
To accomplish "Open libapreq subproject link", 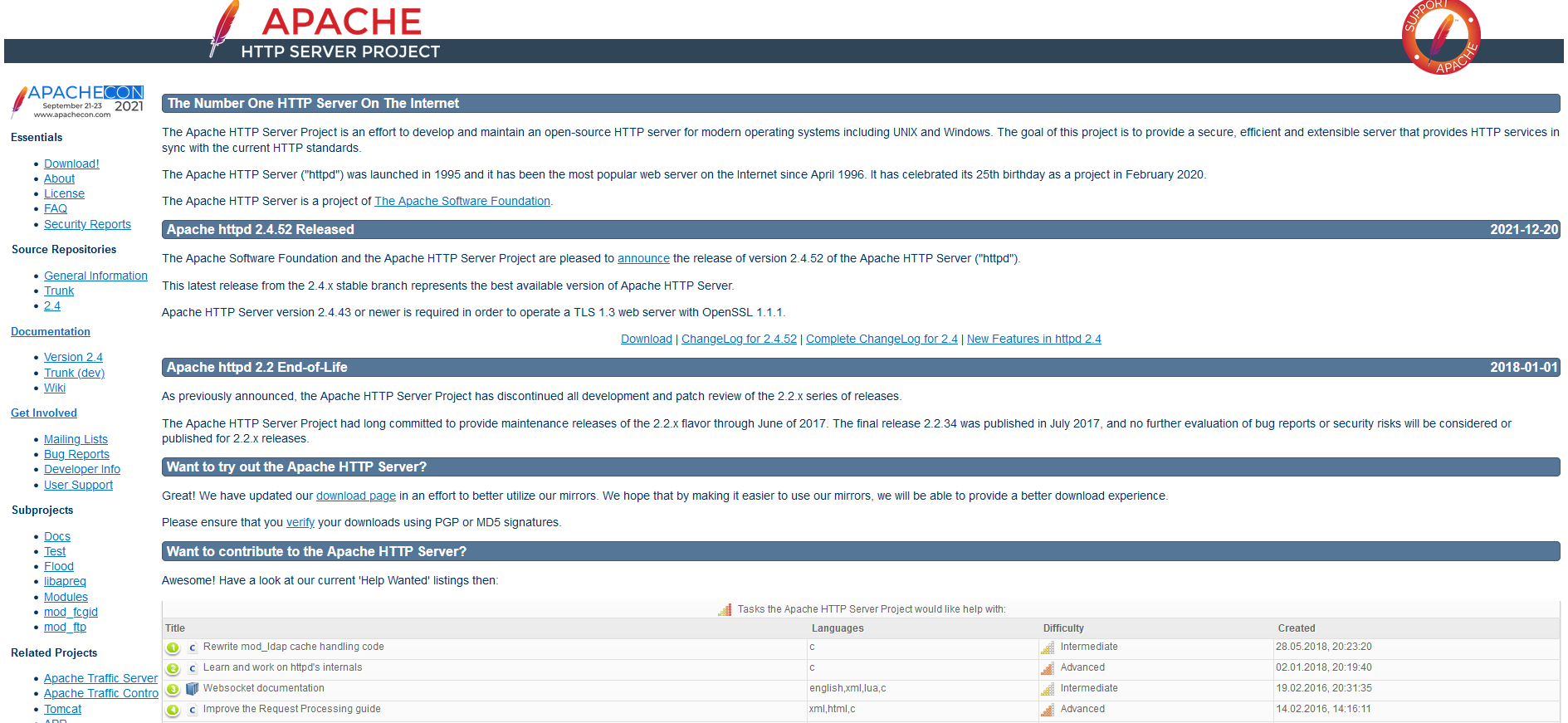I will coord(65,581).
